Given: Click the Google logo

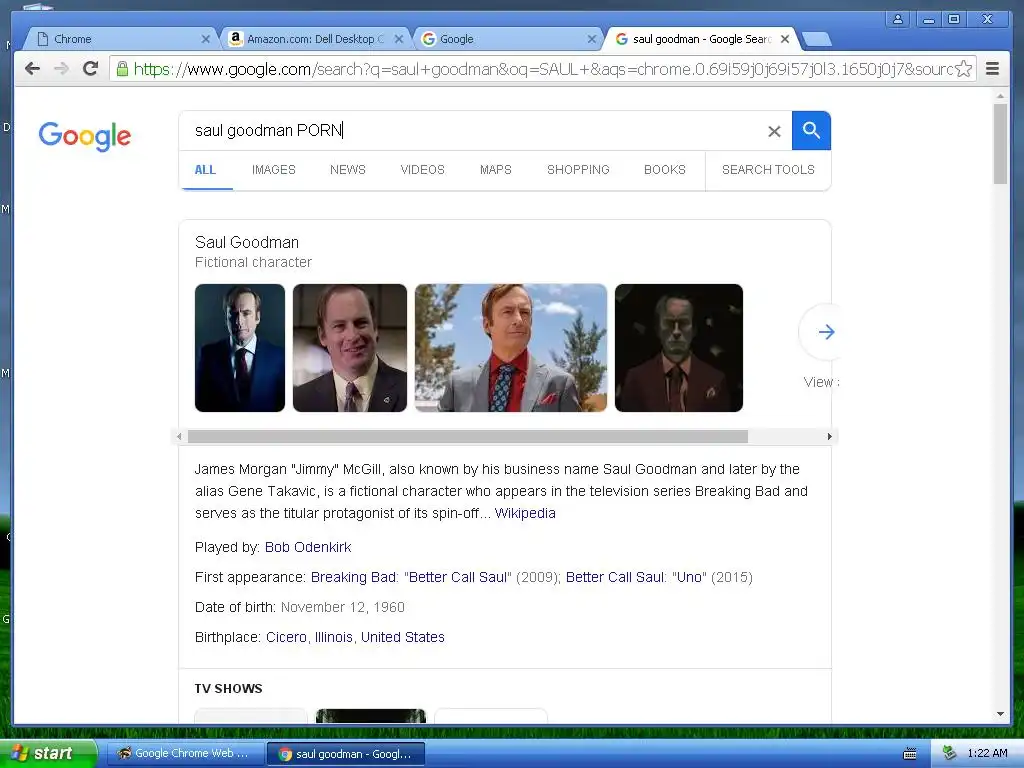Looking at the screenshot, I should coord(85,136).
